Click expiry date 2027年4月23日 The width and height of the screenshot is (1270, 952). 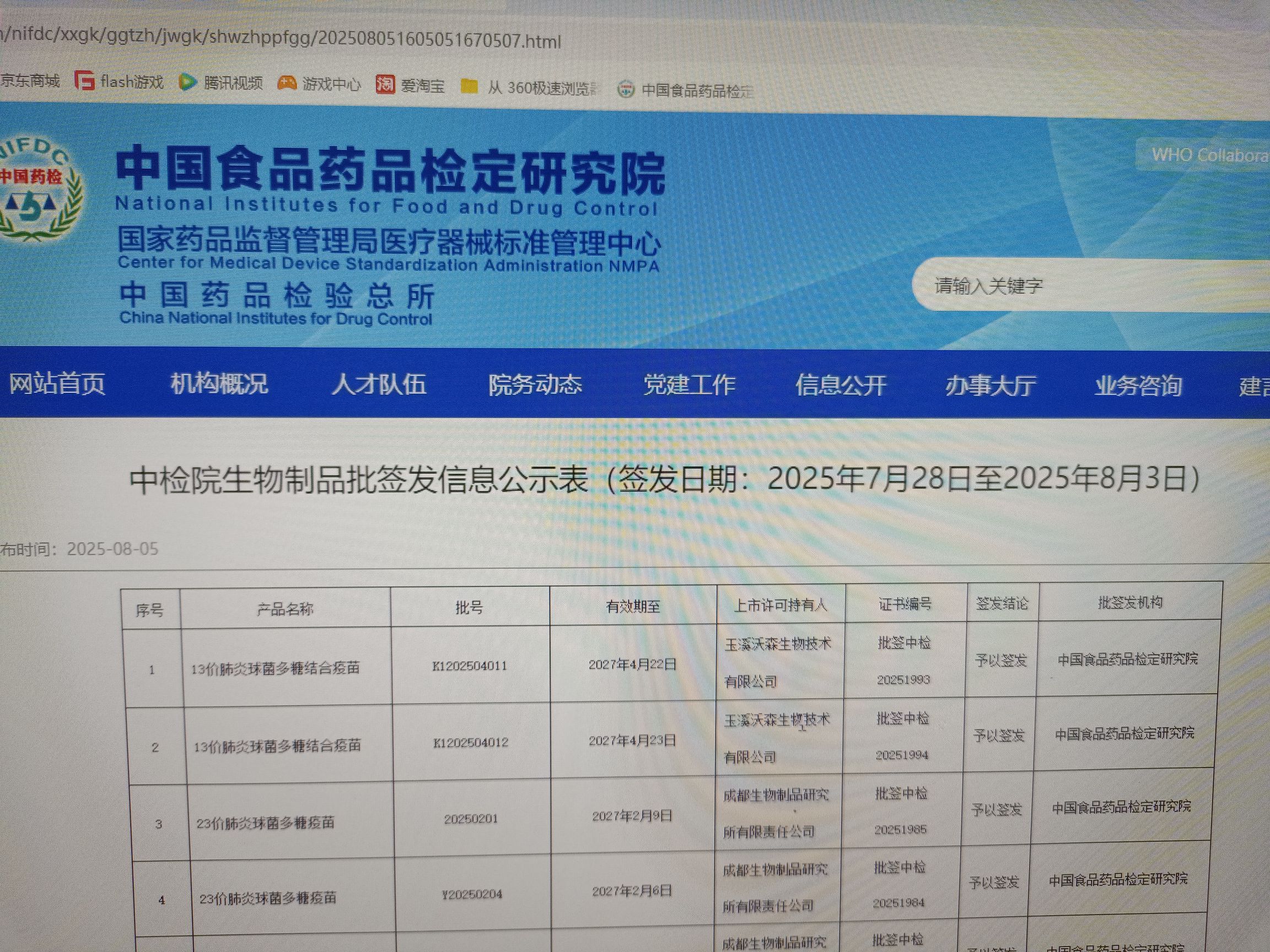tap(633, 740)
